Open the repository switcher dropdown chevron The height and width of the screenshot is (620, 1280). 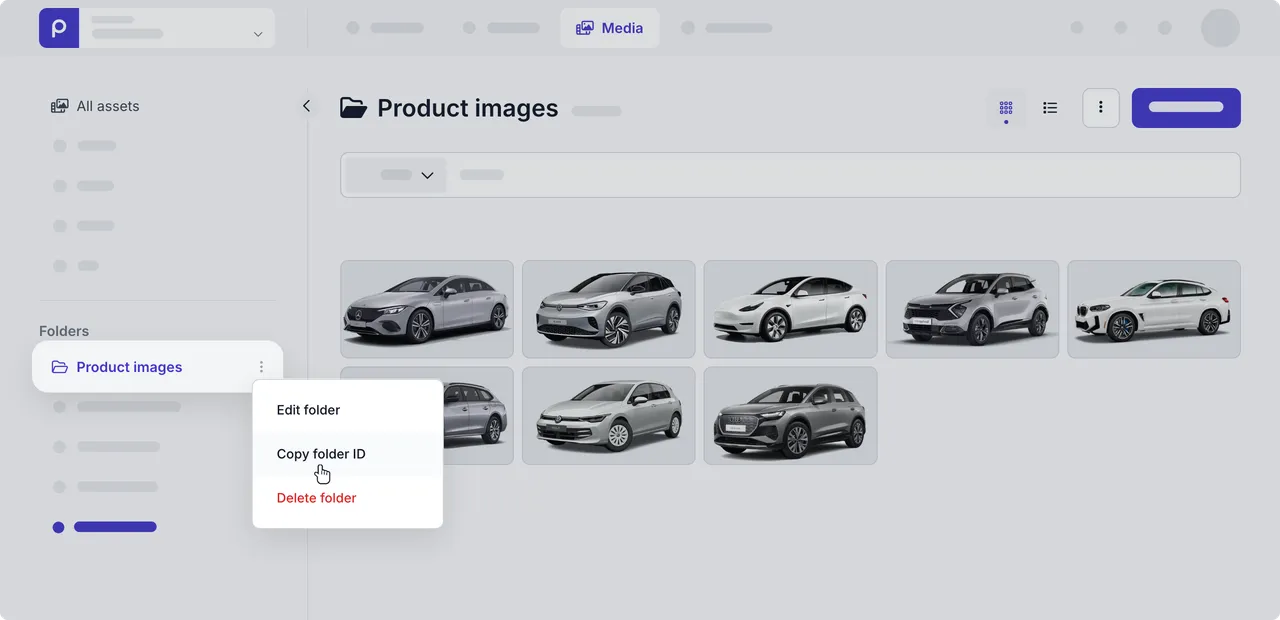point(258,34)
